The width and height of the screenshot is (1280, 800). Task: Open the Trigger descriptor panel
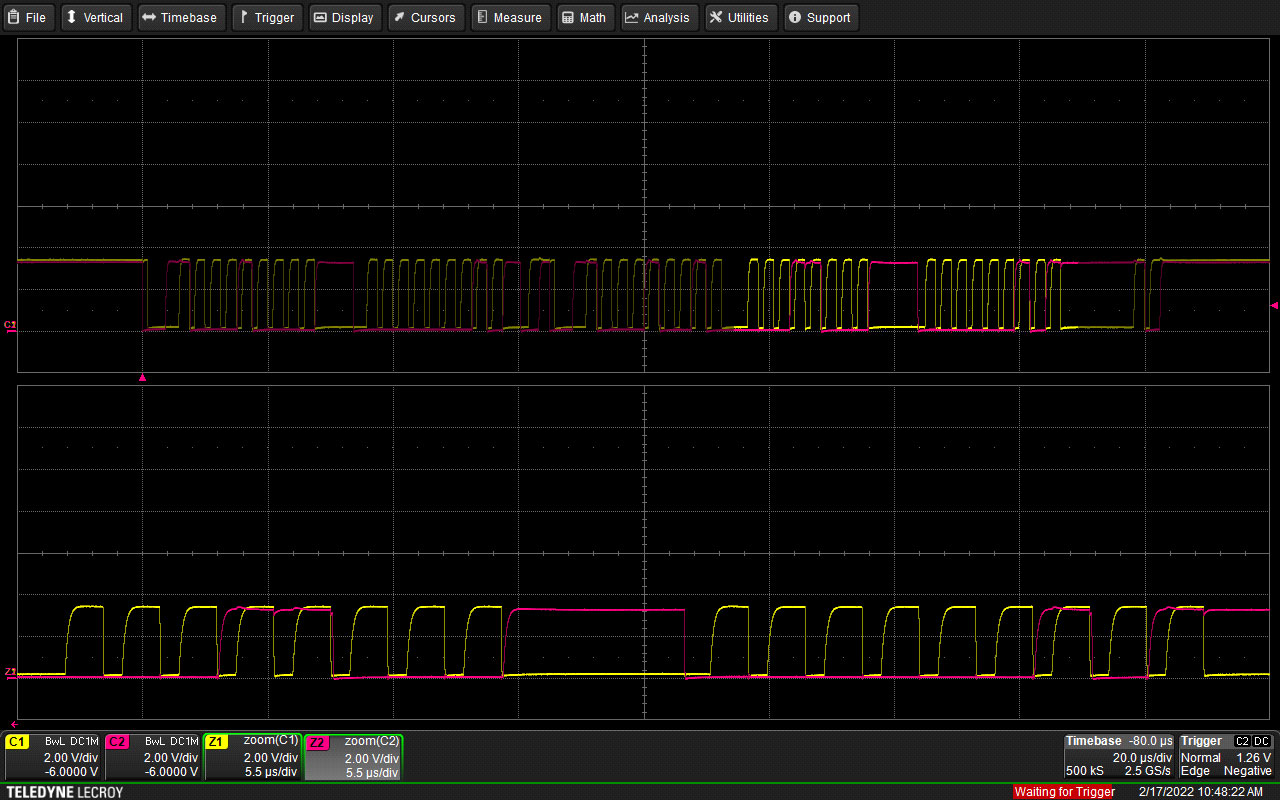coord(1226,756)
